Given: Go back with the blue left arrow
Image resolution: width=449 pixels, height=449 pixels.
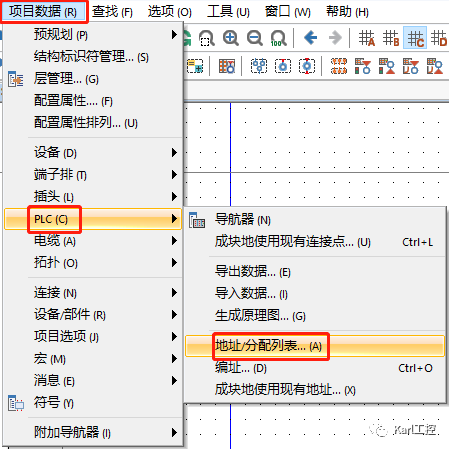Looking at the screenshot, I should [x=310, y=38].
